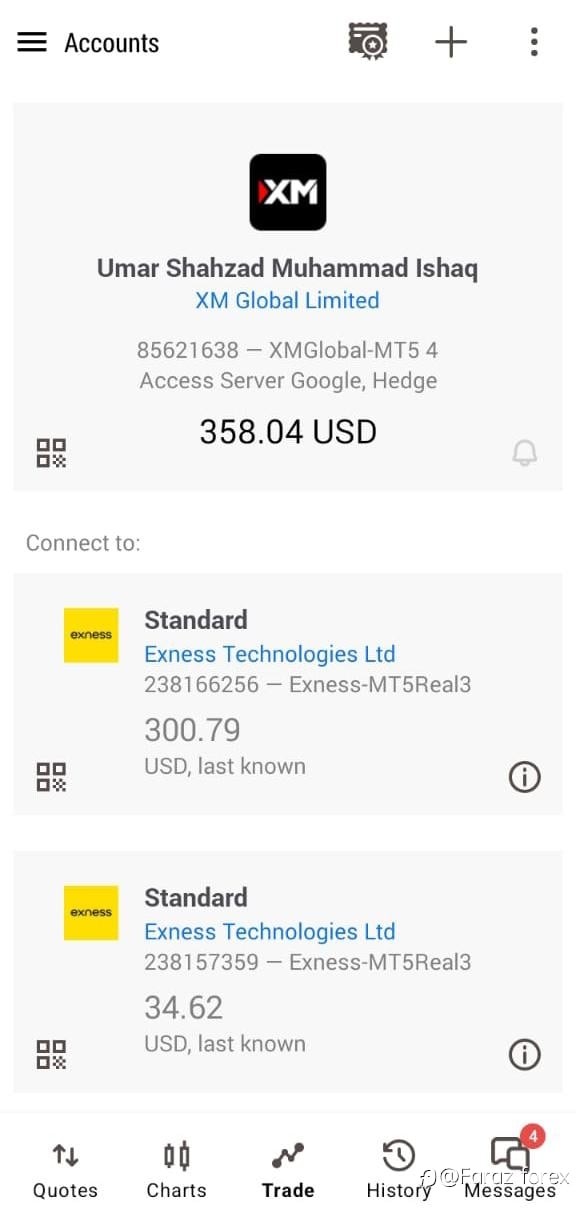
Task: Open the hamburger navigation menu
Action: (32, 42)
